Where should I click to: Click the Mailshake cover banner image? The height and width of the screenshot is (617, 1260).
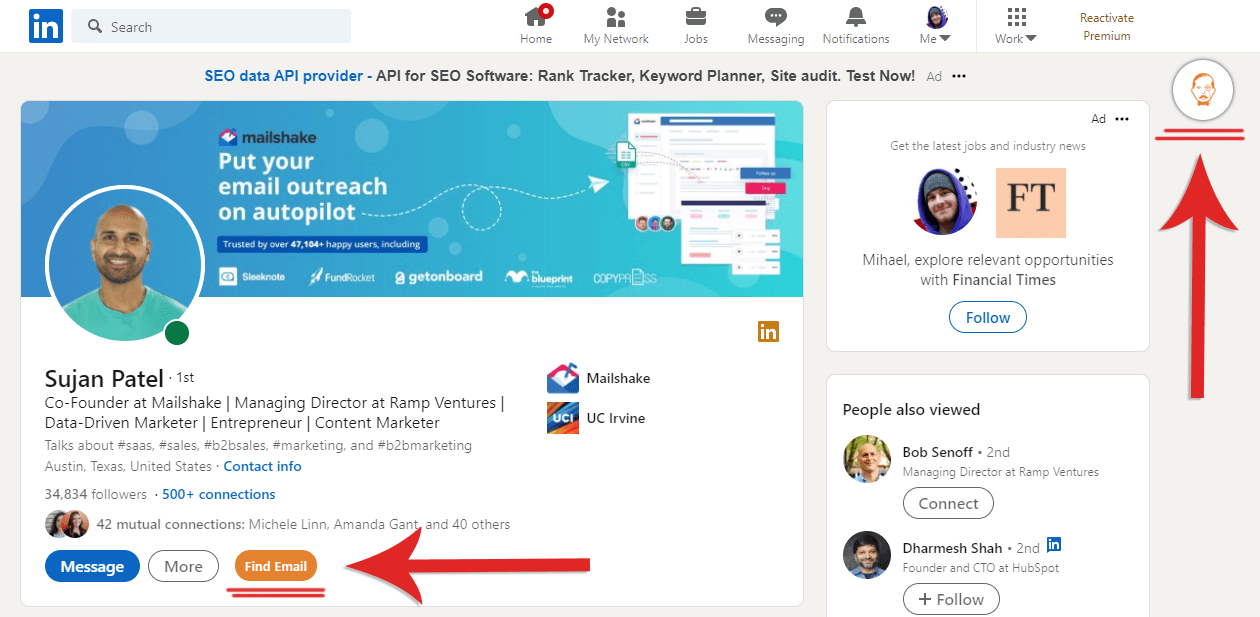click(x=412, y=199)
